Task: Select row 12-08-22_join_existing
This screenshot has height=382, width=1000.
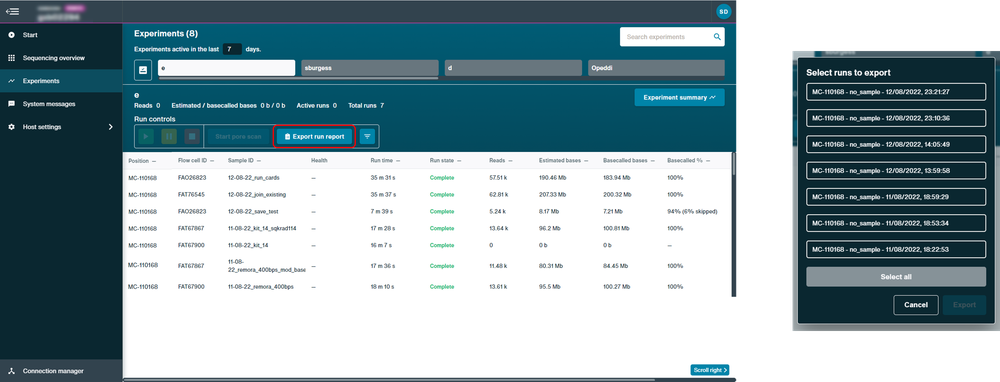Action: [427, 195]
